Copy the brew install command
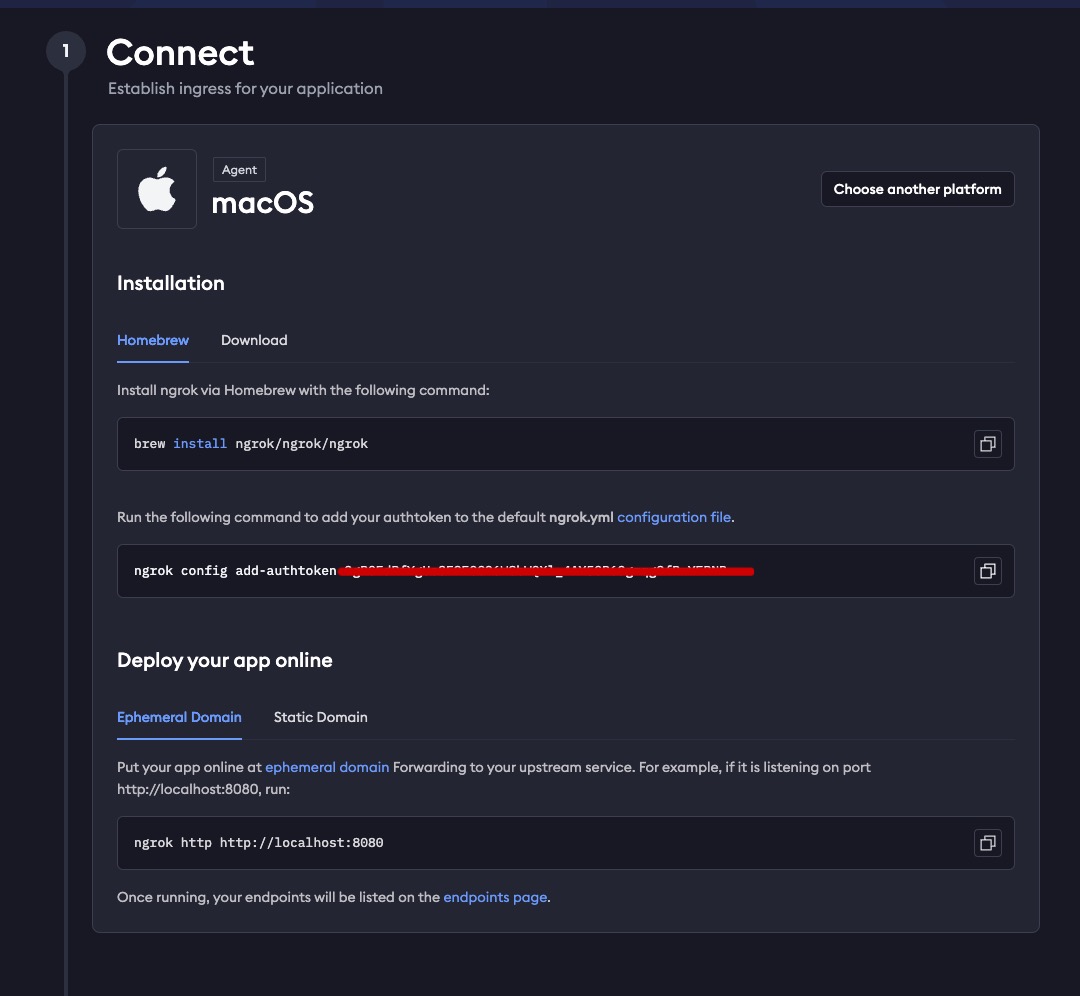 [x=987, y=444]
